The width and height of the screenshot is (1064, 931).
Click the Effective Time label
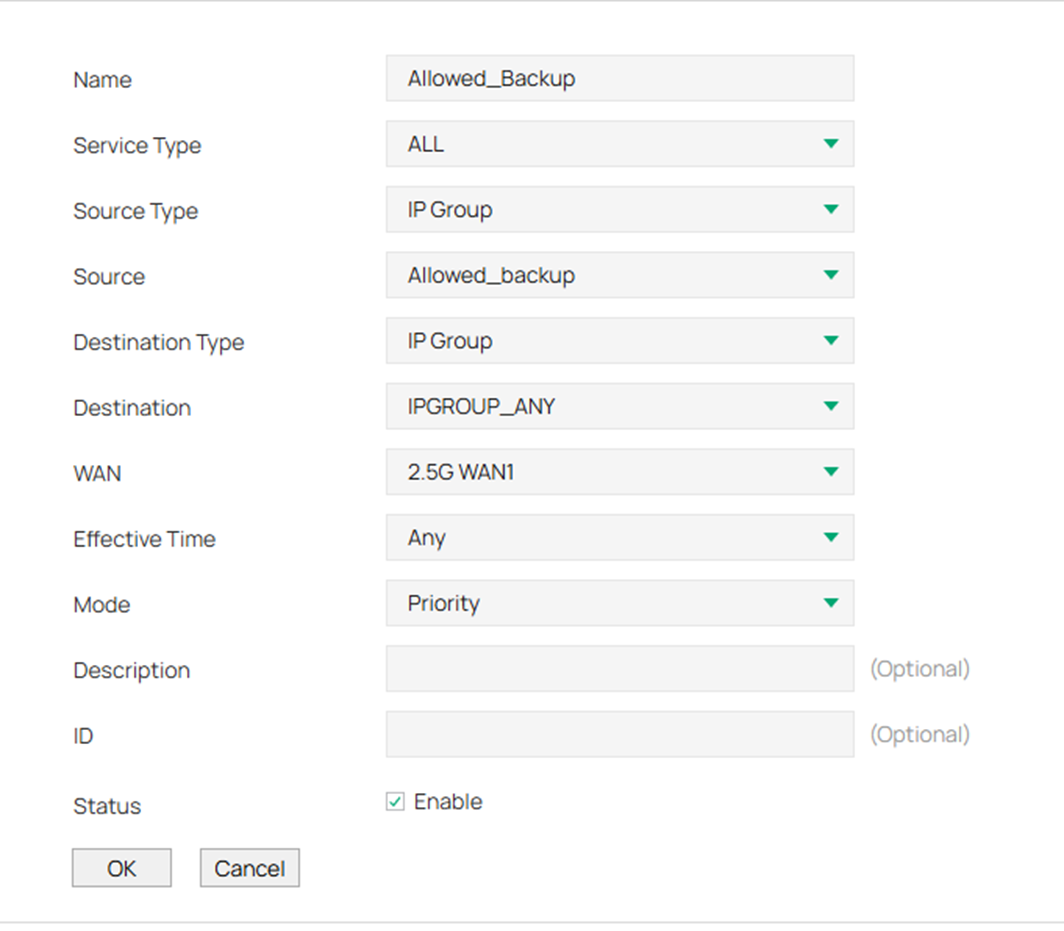(x=144, y=539)
